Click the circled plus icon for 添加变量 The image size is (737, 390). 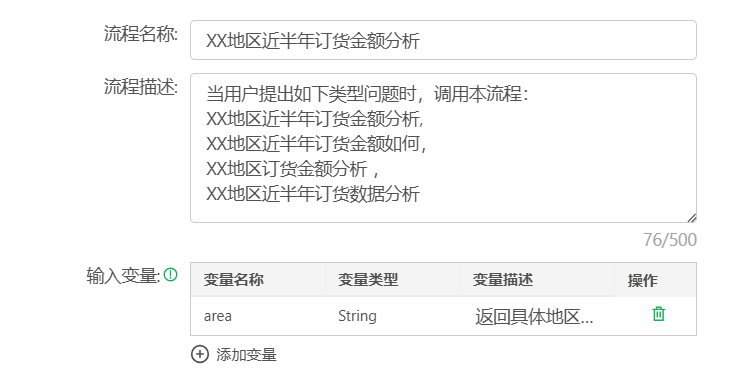(200, 354)
